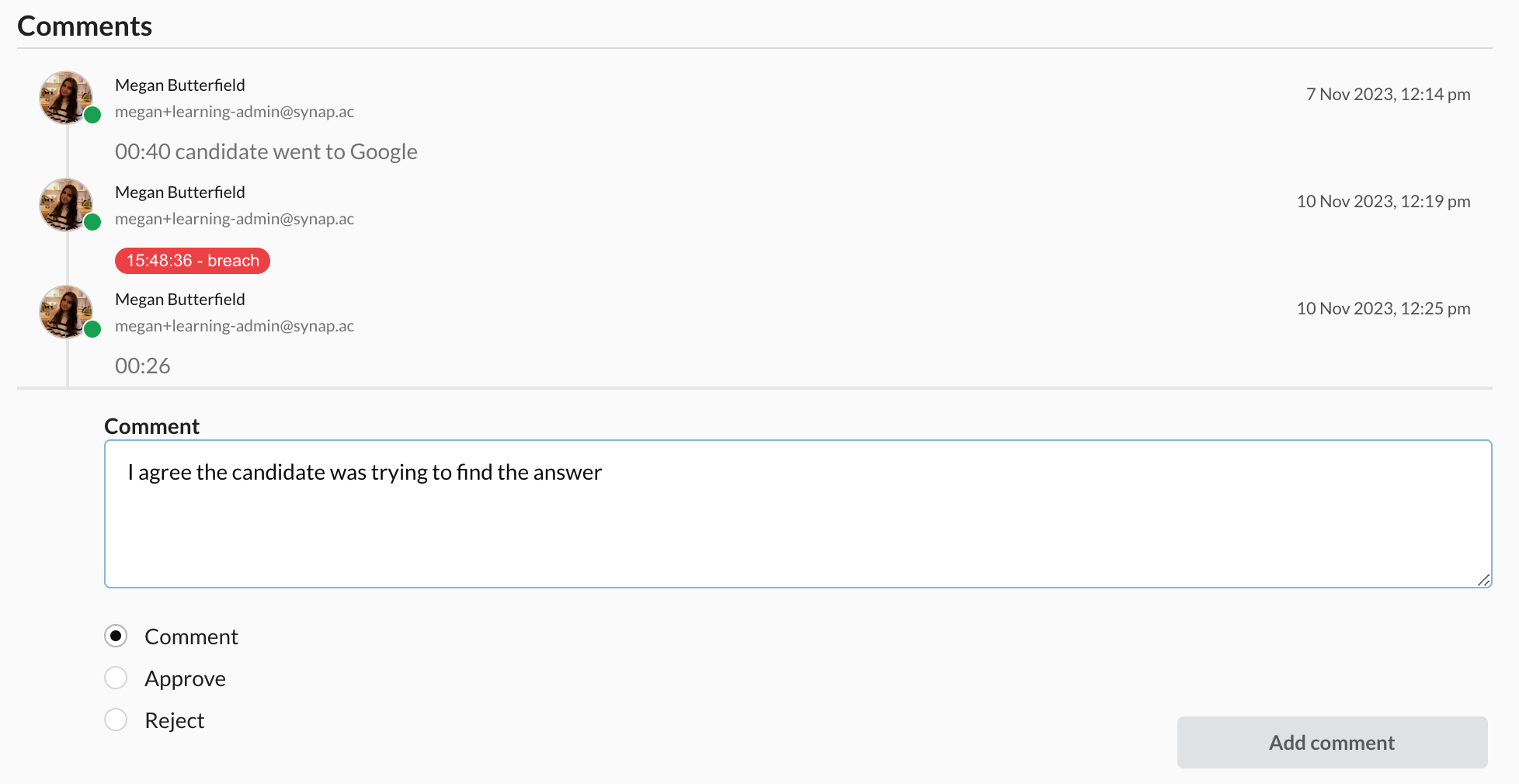Choose the Approve radio button
Image resolution: width=1519 pixels, height=784 pixels.
point(116,678)
